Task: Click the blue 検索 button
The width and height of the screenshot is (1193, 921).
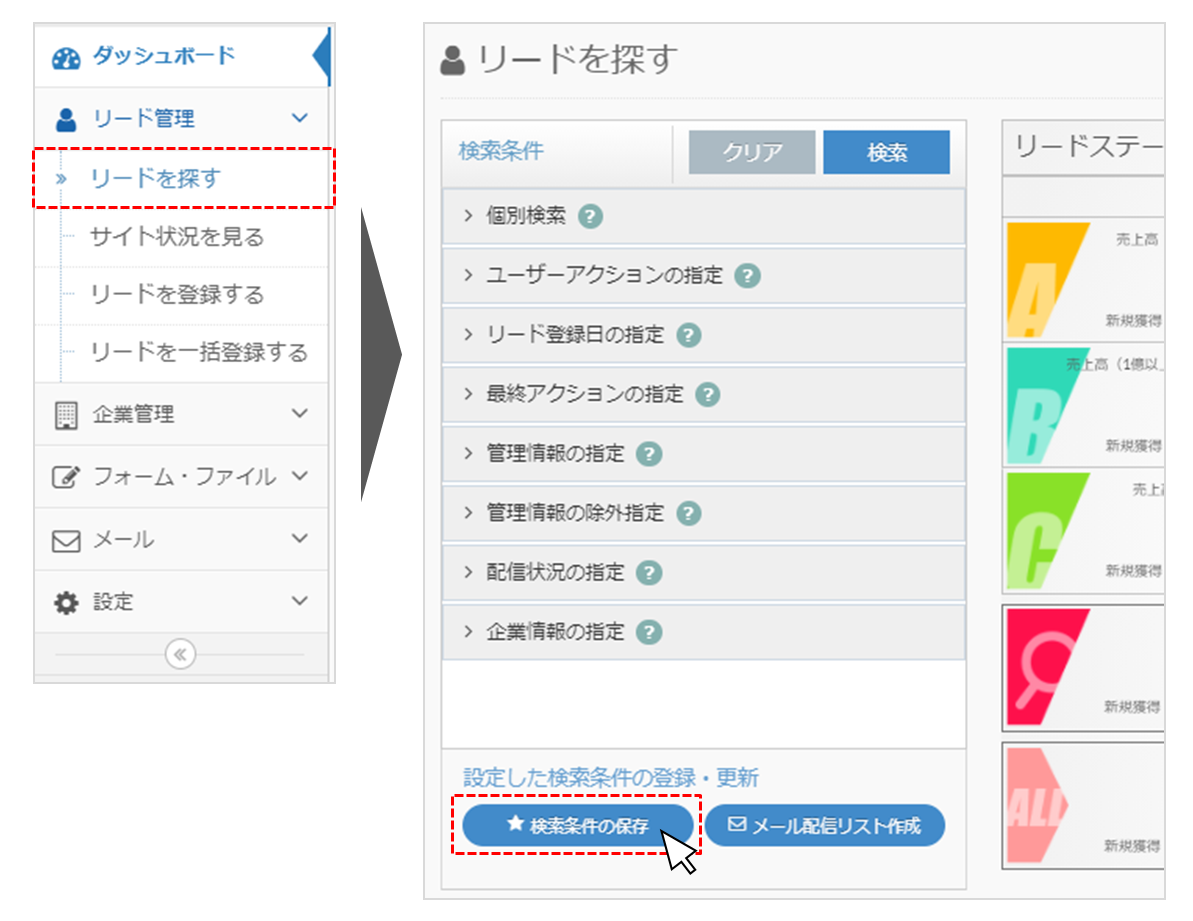Action: pyautogui.click(x=886, y=152)
